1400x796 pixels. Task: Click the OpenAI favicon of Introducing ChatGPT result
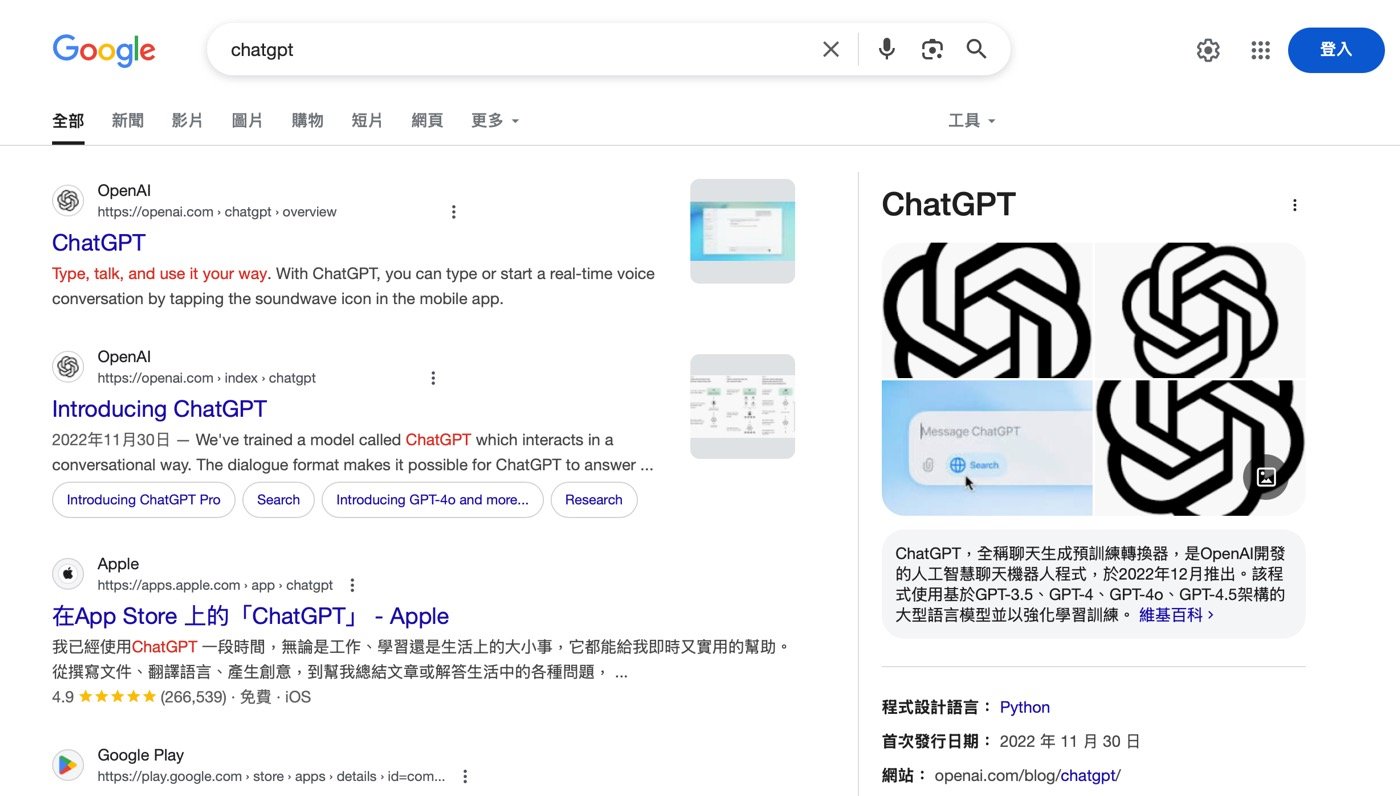coord(68,367)
